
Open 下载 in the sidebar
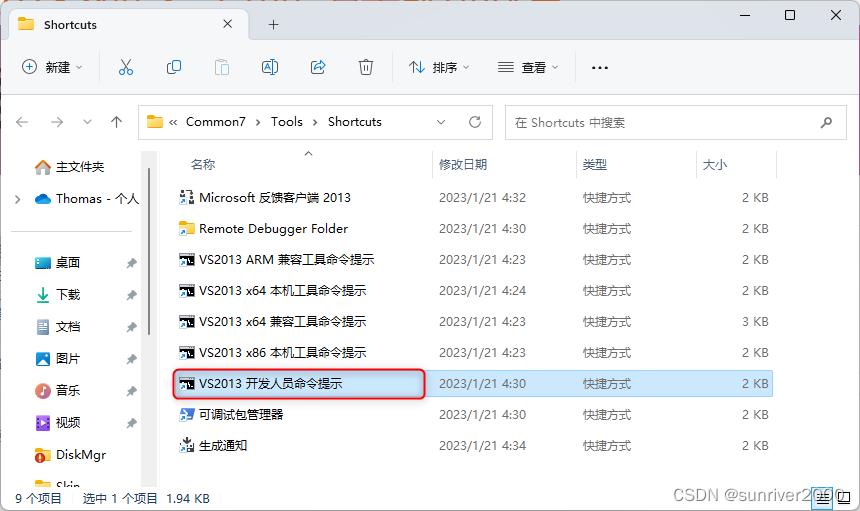pyautogui.click(x=57, y=294)
